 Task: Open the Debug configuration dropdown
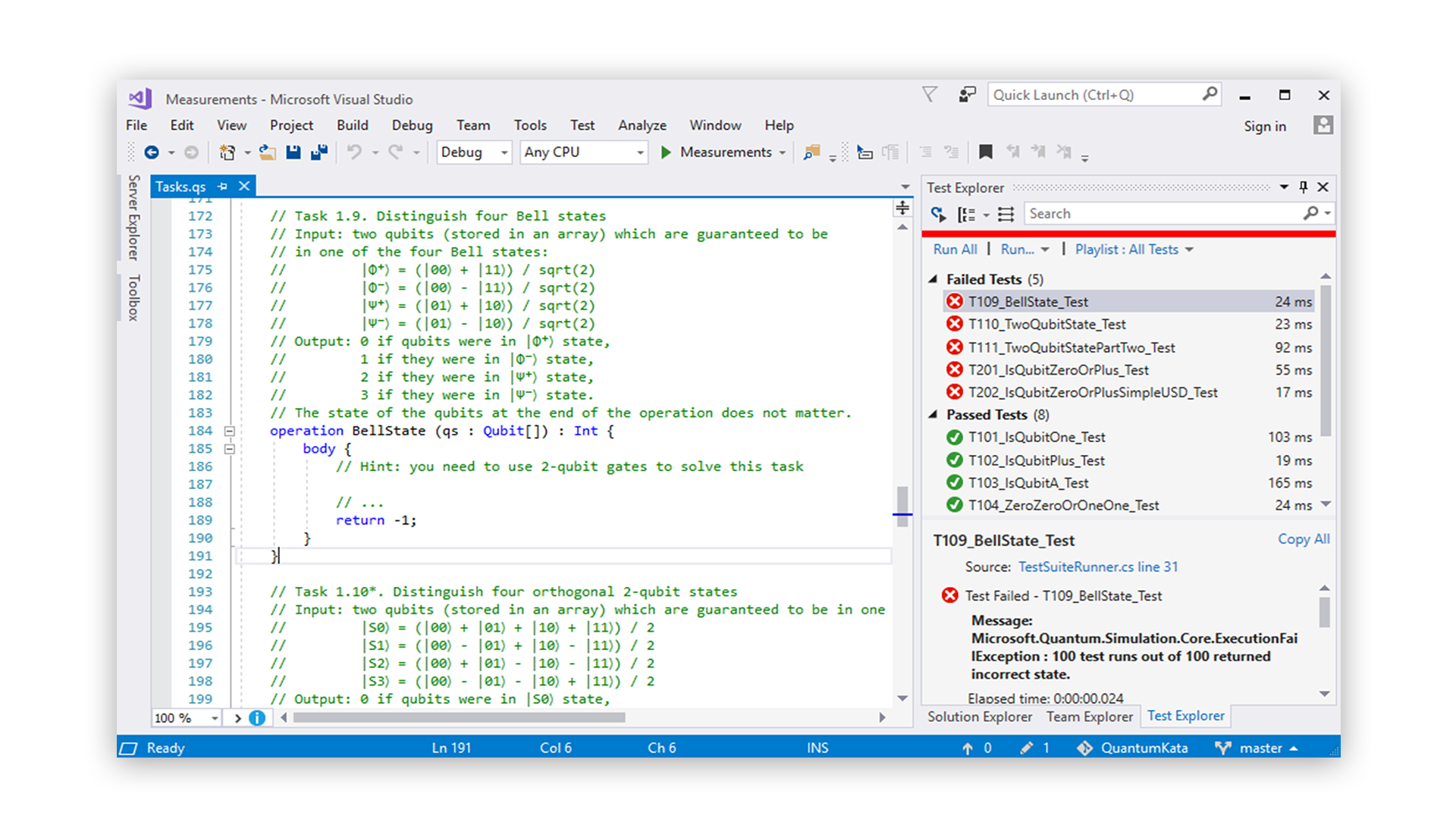coord(504,152)
